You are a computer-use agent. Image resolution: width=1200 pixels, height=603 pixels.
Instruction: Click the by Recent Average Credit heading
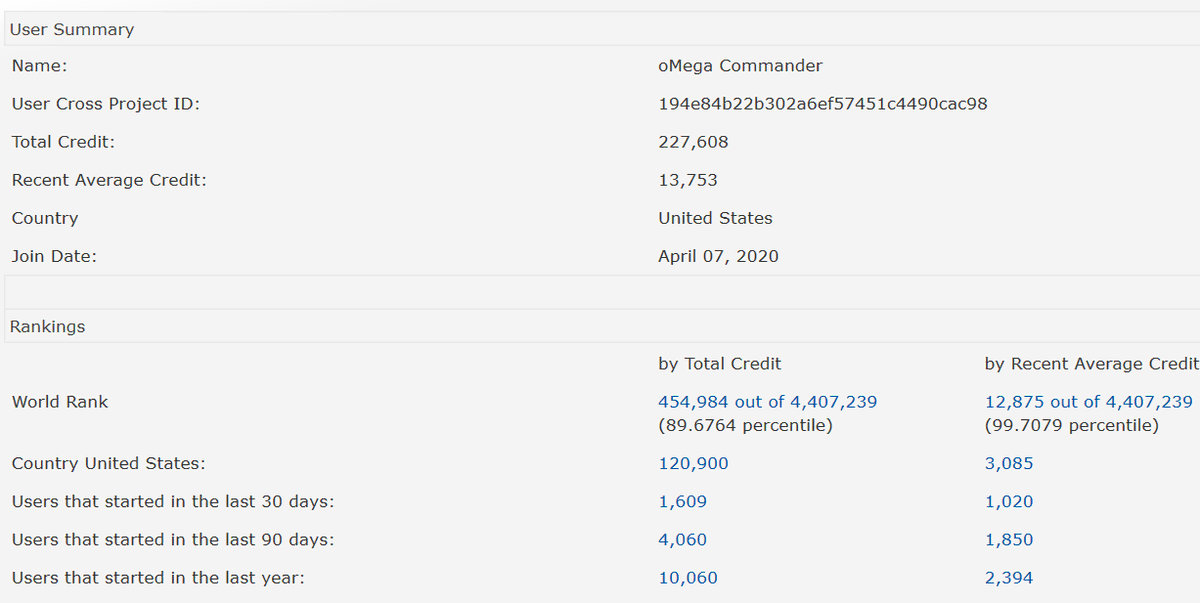(x=1091, y=364)
